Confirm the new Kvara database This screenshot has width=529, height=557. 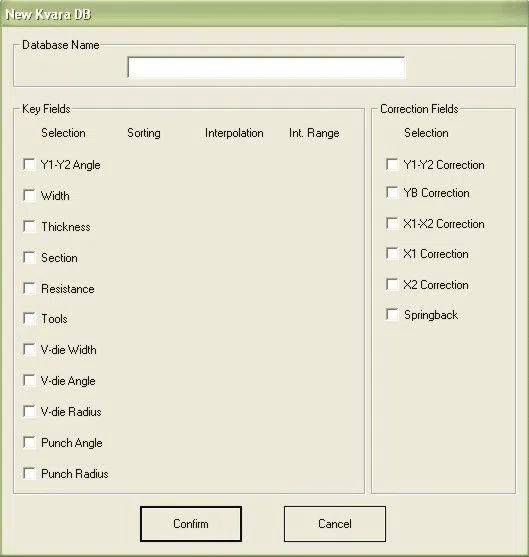click(x=191, y=524)
